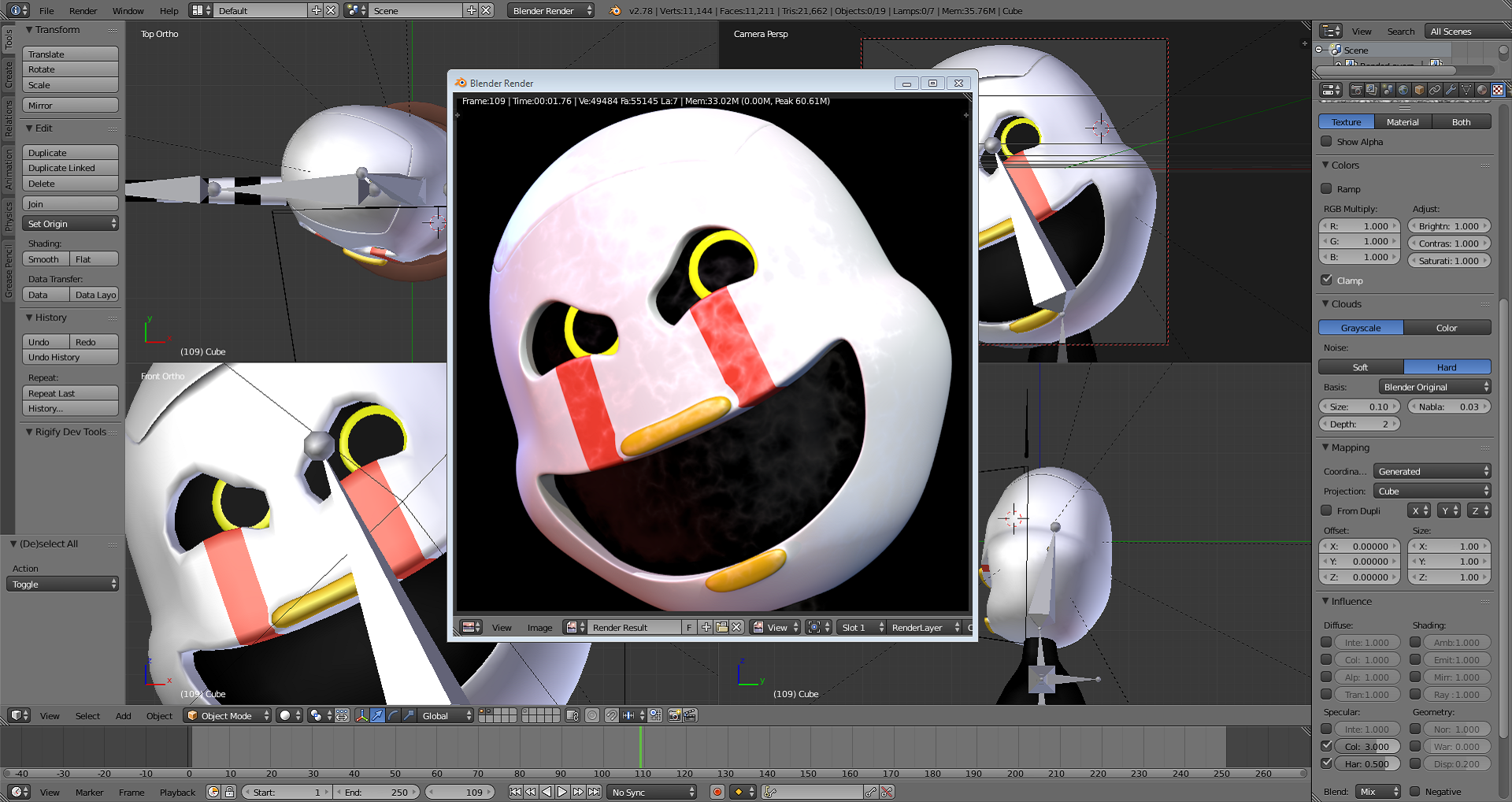Select the Soft noise type button
The image size is (1512, 802).
point(1361,367)
